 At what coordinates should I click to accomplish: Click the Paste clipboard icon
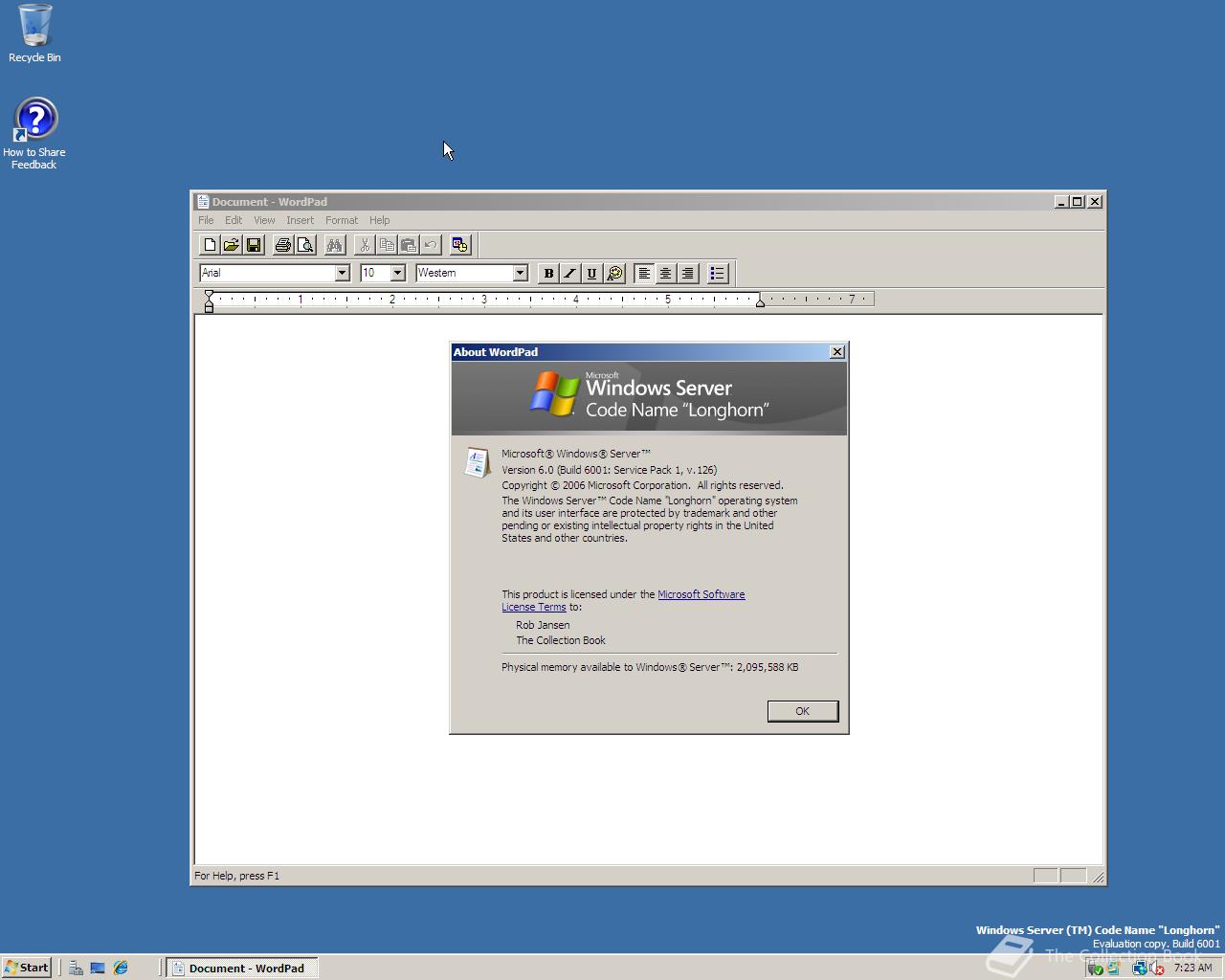pos(409,245)
